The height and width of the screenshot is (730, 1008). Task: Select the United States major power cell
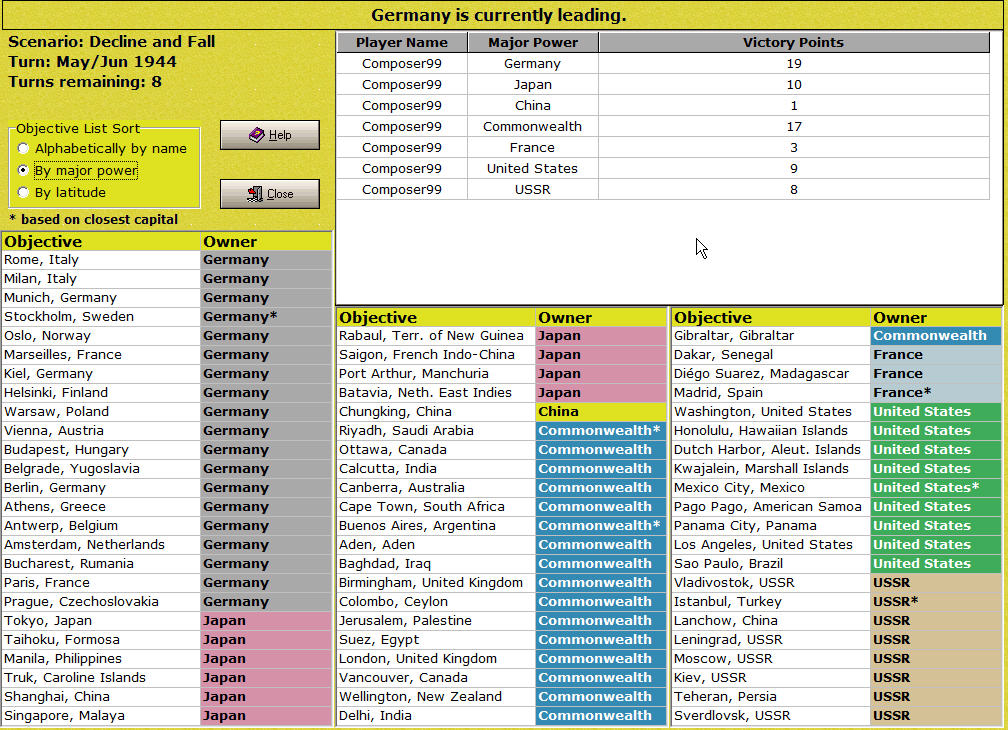(532, 168)
